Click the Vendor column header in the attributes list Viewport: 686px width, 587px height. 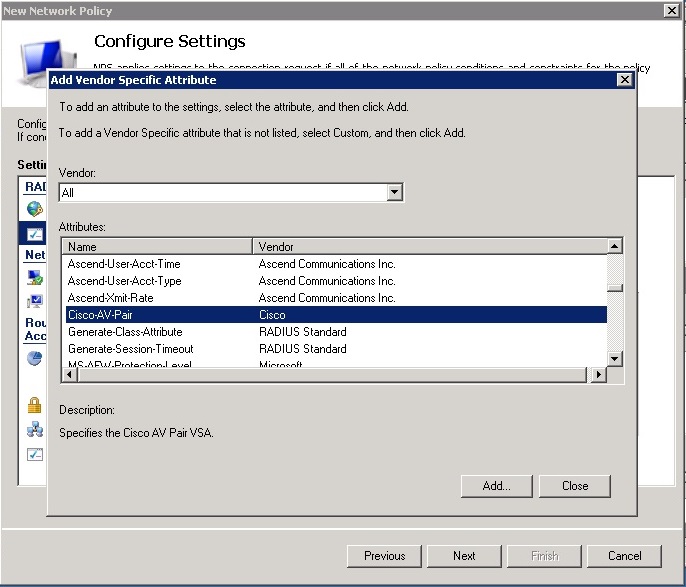pos(428,246)
